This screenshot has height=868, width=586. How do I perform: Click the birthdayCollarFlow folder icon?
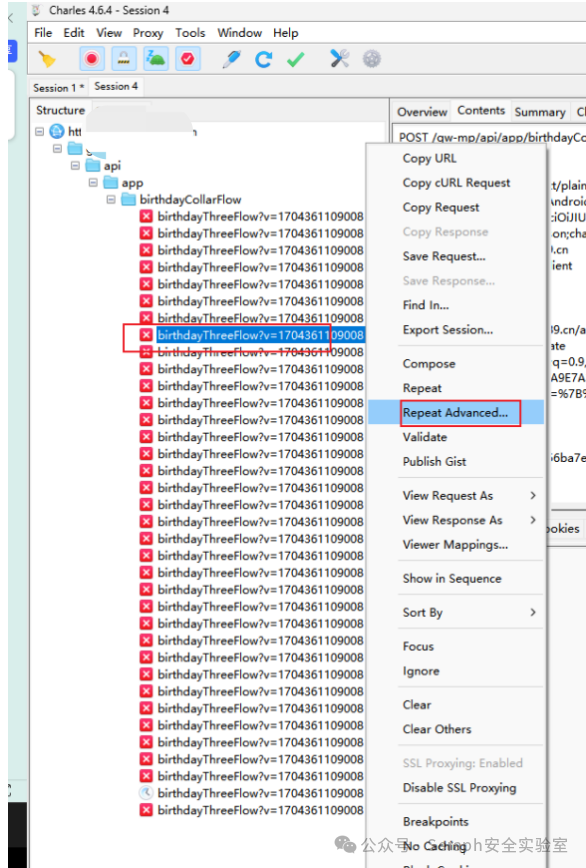(x=129, y=199)
